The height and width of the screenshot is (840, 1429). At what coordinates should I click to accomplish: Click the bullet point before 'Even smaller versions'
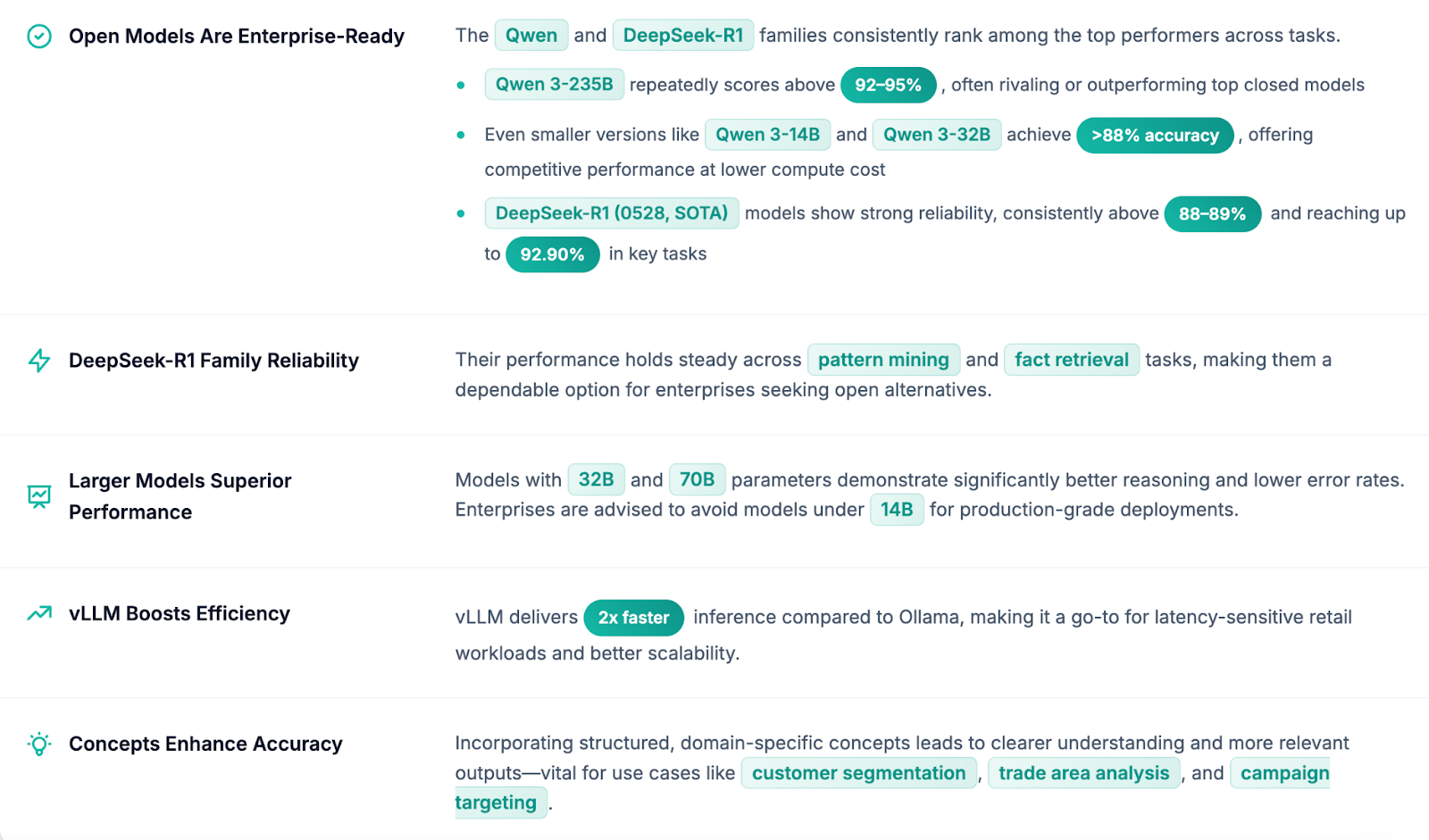(461, 136)
